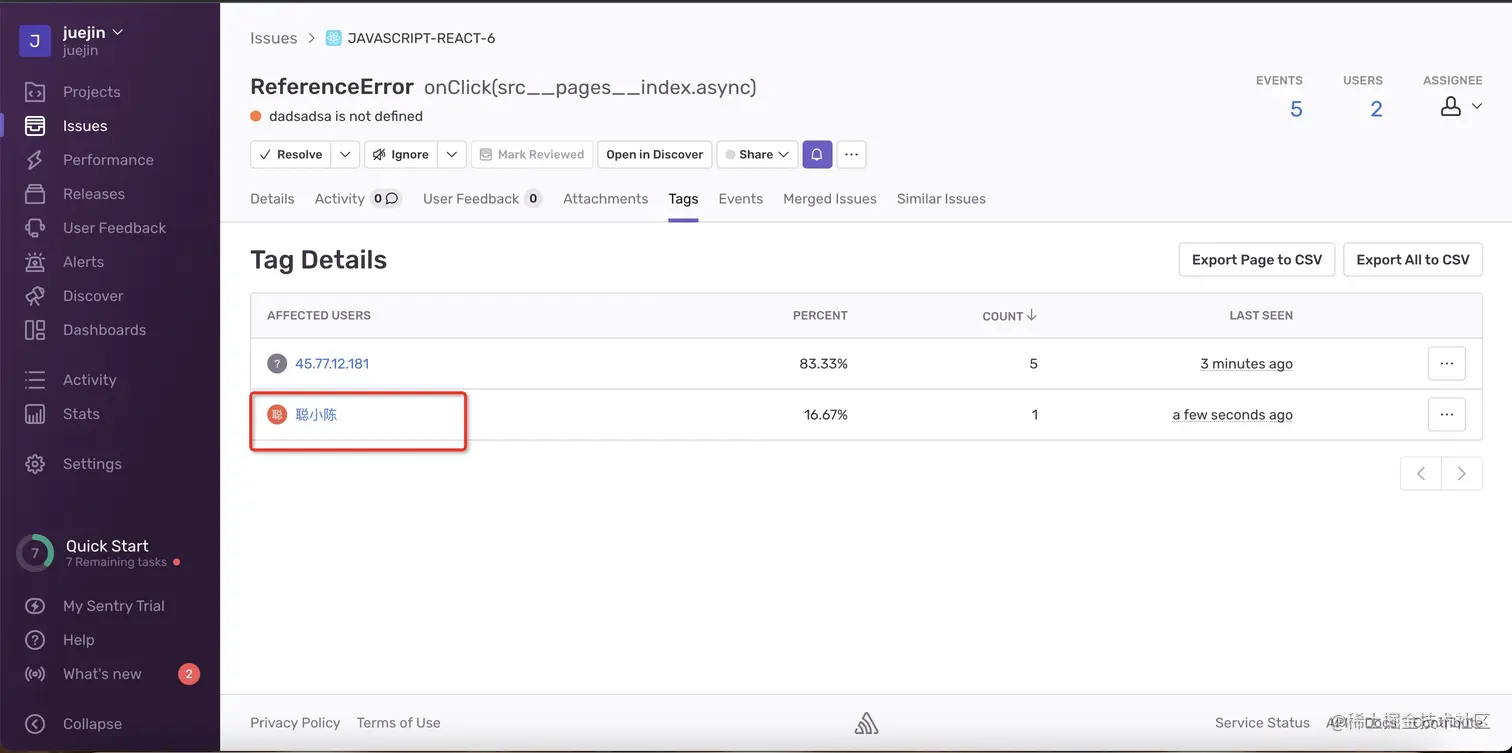Go to the previous results page
The height and width of the screenshot is (753, 1512).
tap(1421, 473)
